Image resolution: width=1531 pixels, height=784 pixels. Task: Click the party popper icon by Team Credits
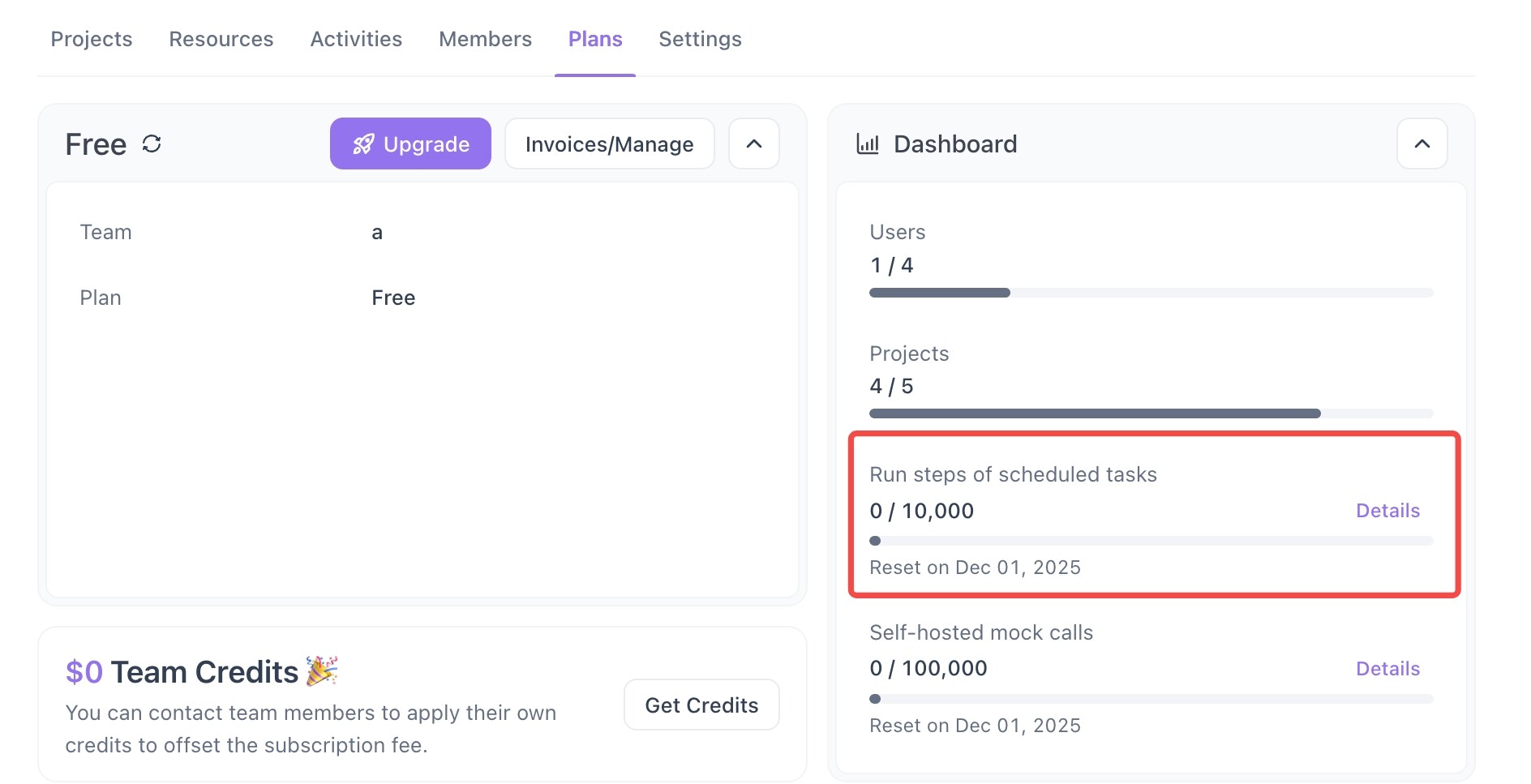322,671
